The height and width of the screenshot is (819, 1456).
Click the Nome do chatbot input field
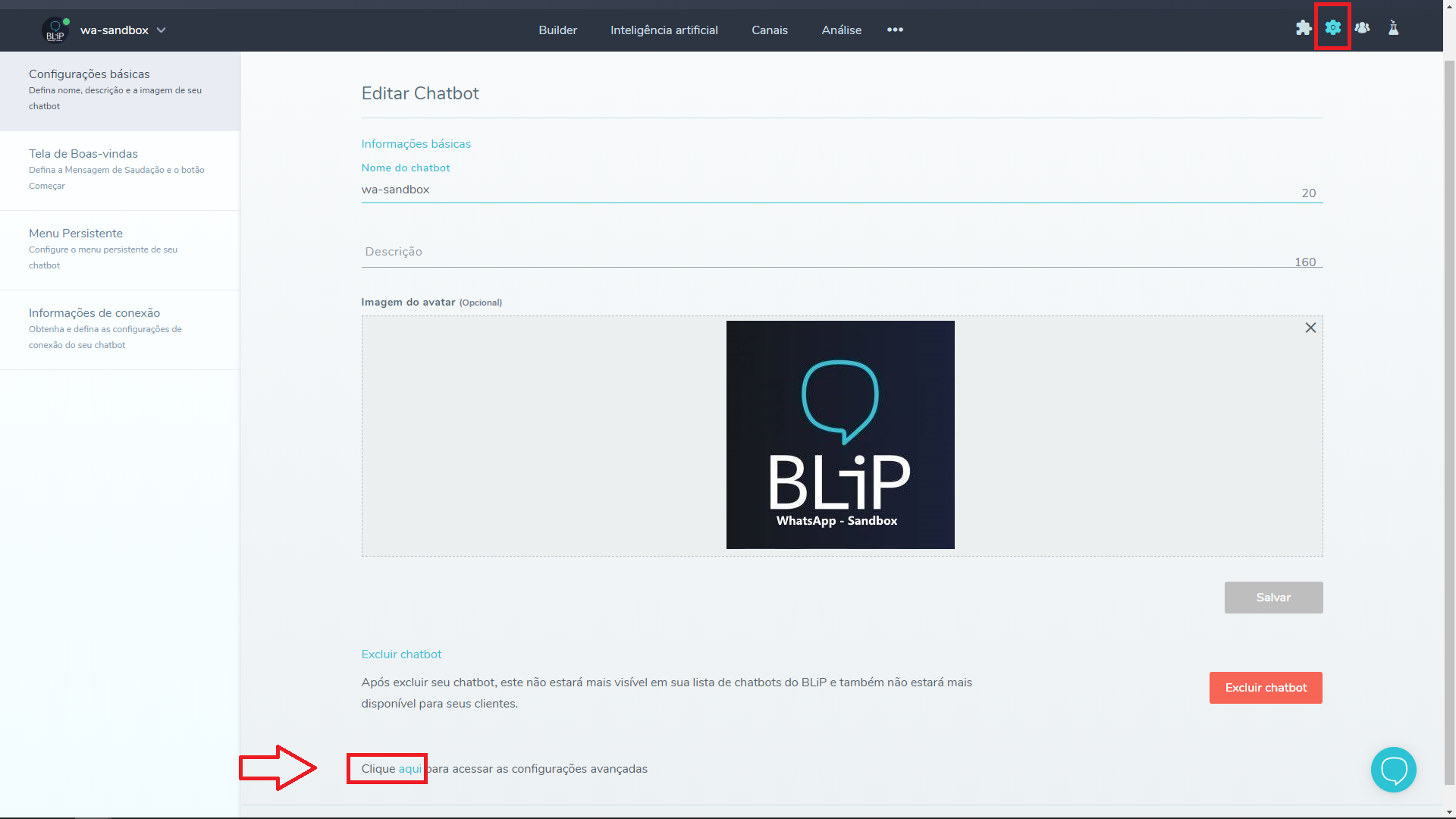841,189
